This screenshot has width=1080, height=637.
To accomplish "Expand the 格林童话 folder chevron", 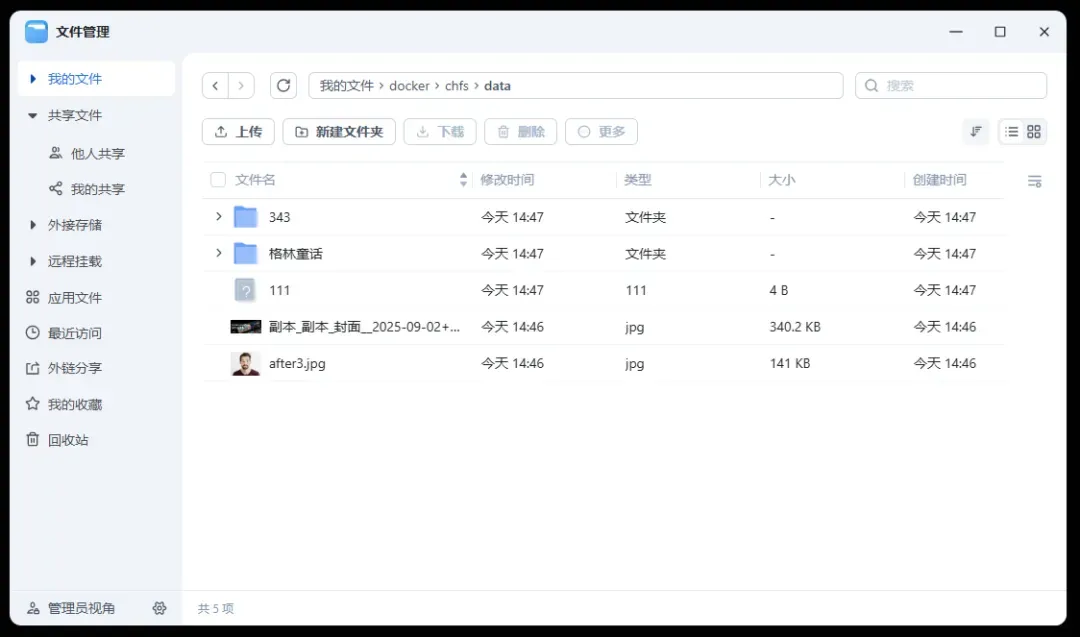I will tap(219, 254).
